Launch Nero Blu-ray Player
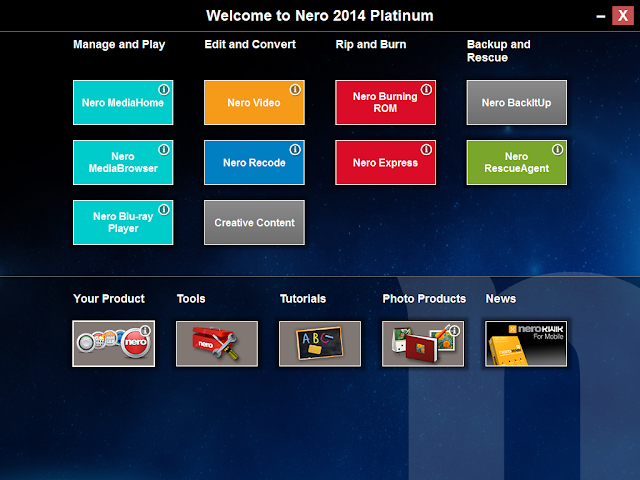Image resolution: width=640 pixels, height=480 pixels. tap(123, 222)
